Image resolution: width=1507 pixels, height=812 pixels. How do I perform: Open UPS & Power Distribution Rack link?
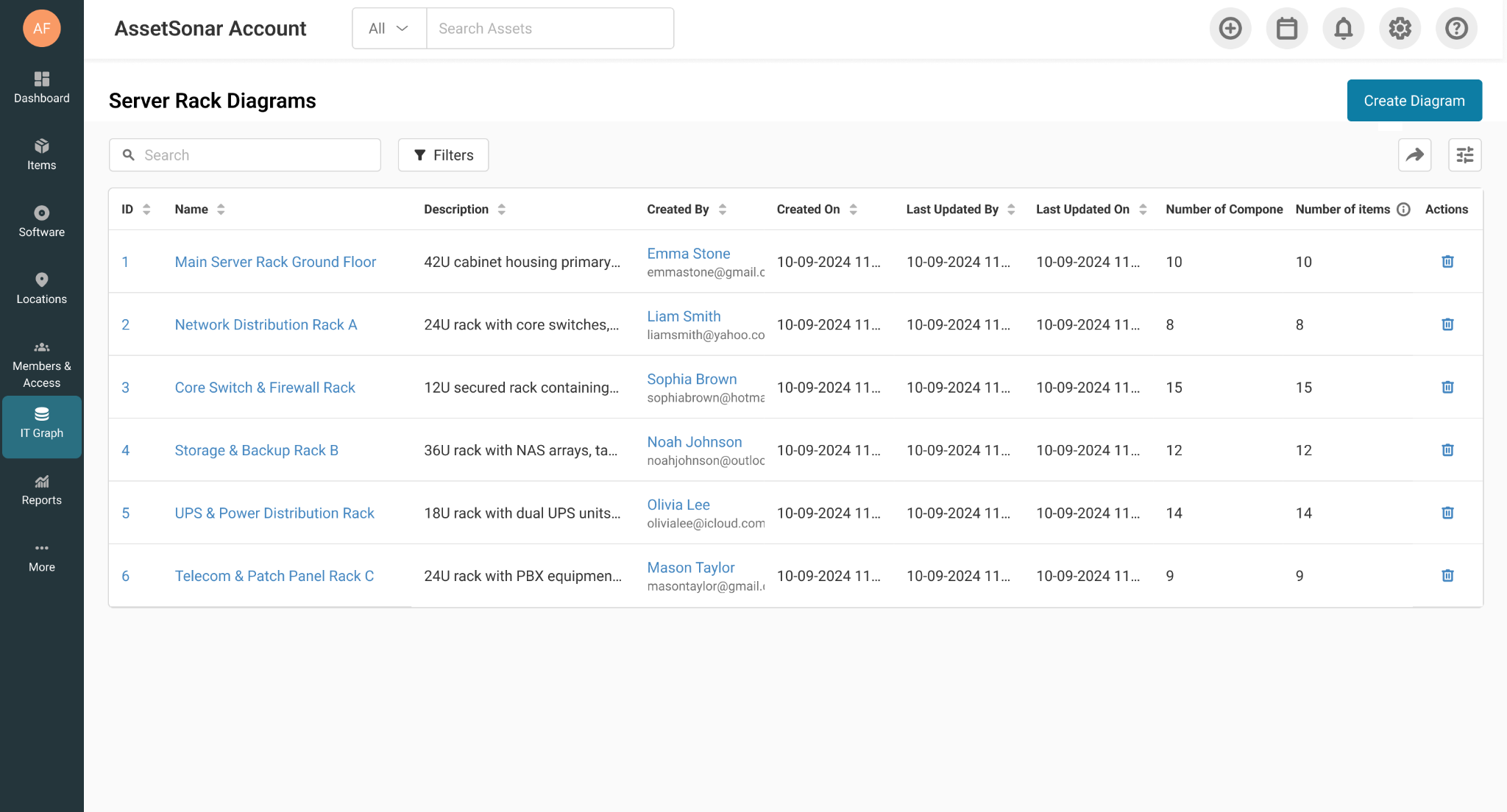coord(274,513)
